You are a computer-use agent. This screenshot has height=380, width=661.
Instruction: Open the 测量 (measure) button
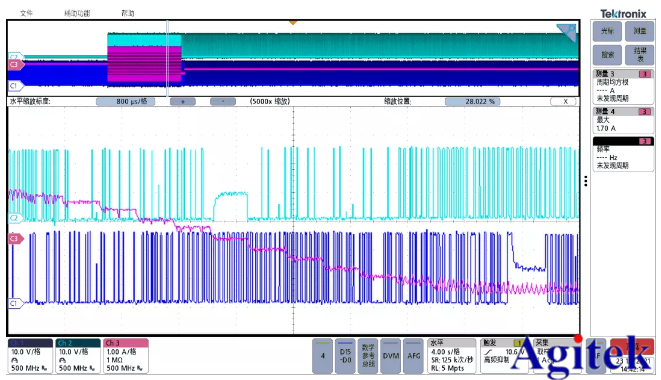(x=639, y=31)
